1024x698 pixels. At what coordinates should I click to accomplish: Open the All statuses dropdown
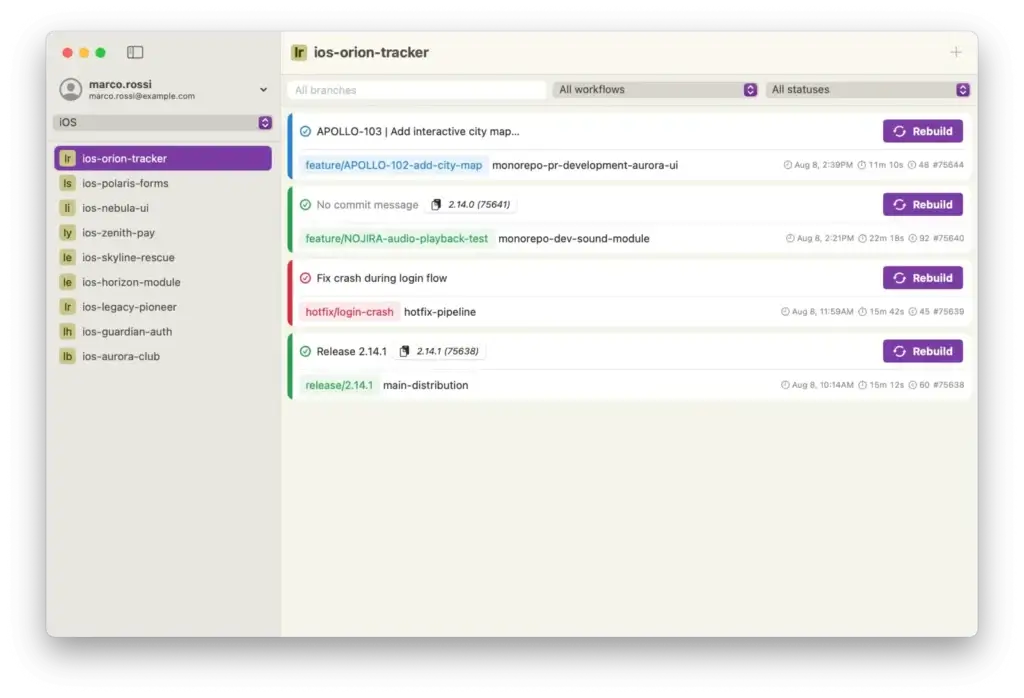click(868, 89)
